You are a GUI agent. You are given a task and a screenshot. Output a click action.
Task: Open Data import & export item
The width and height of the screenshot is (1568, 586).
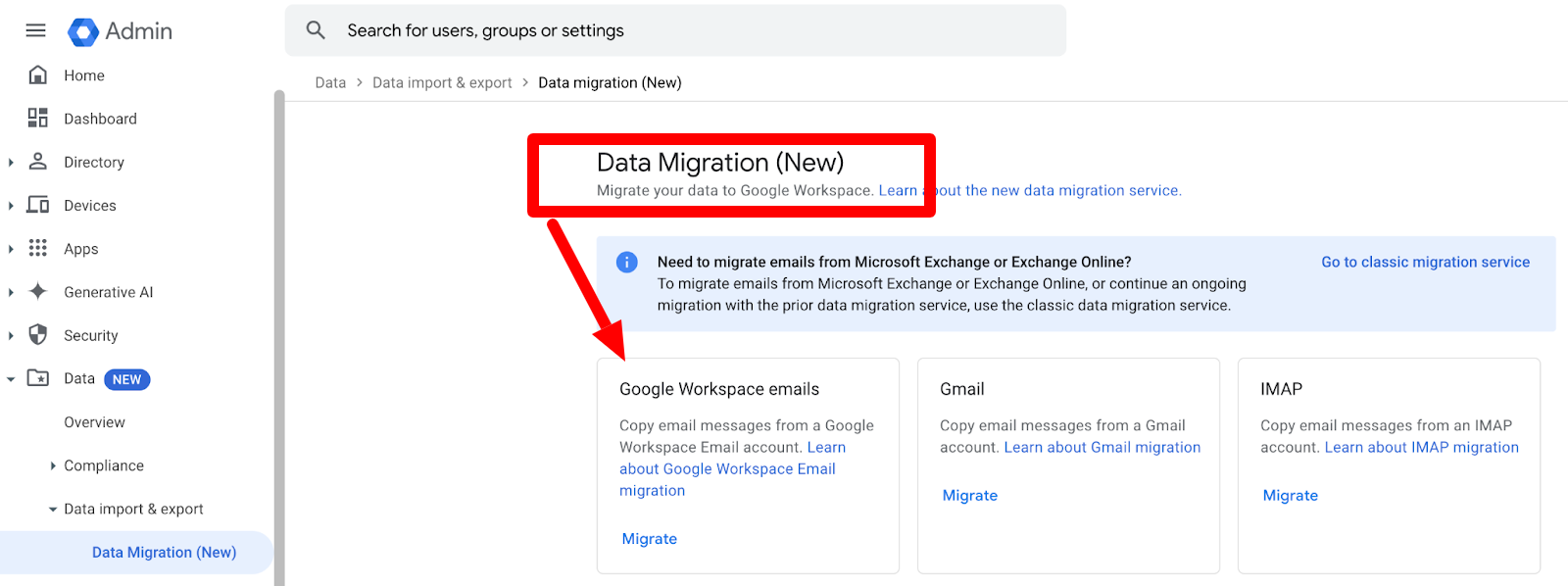pos(135,509)
